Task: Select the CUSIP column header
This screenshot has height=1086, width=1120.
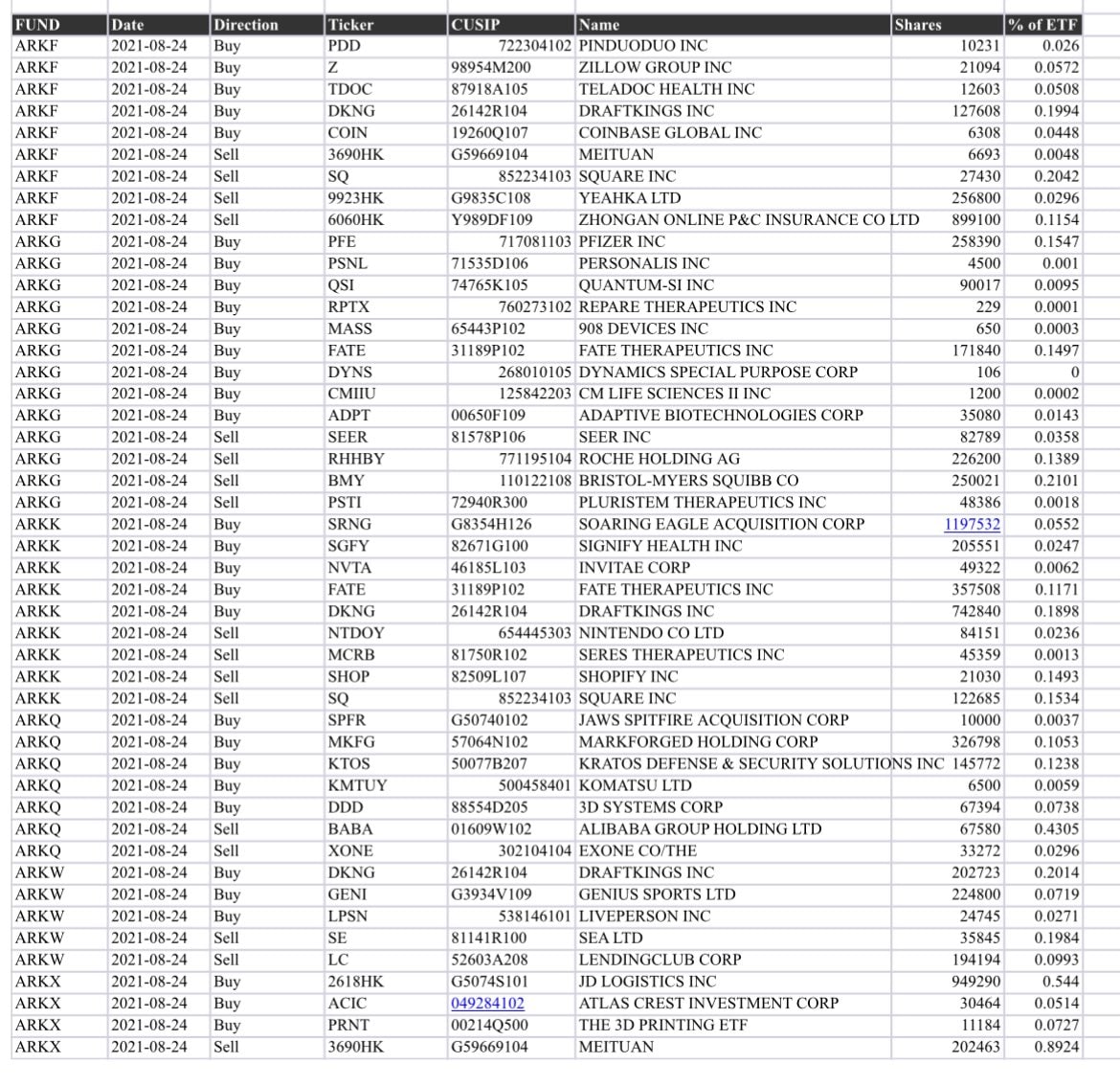Action: [511, 25]
